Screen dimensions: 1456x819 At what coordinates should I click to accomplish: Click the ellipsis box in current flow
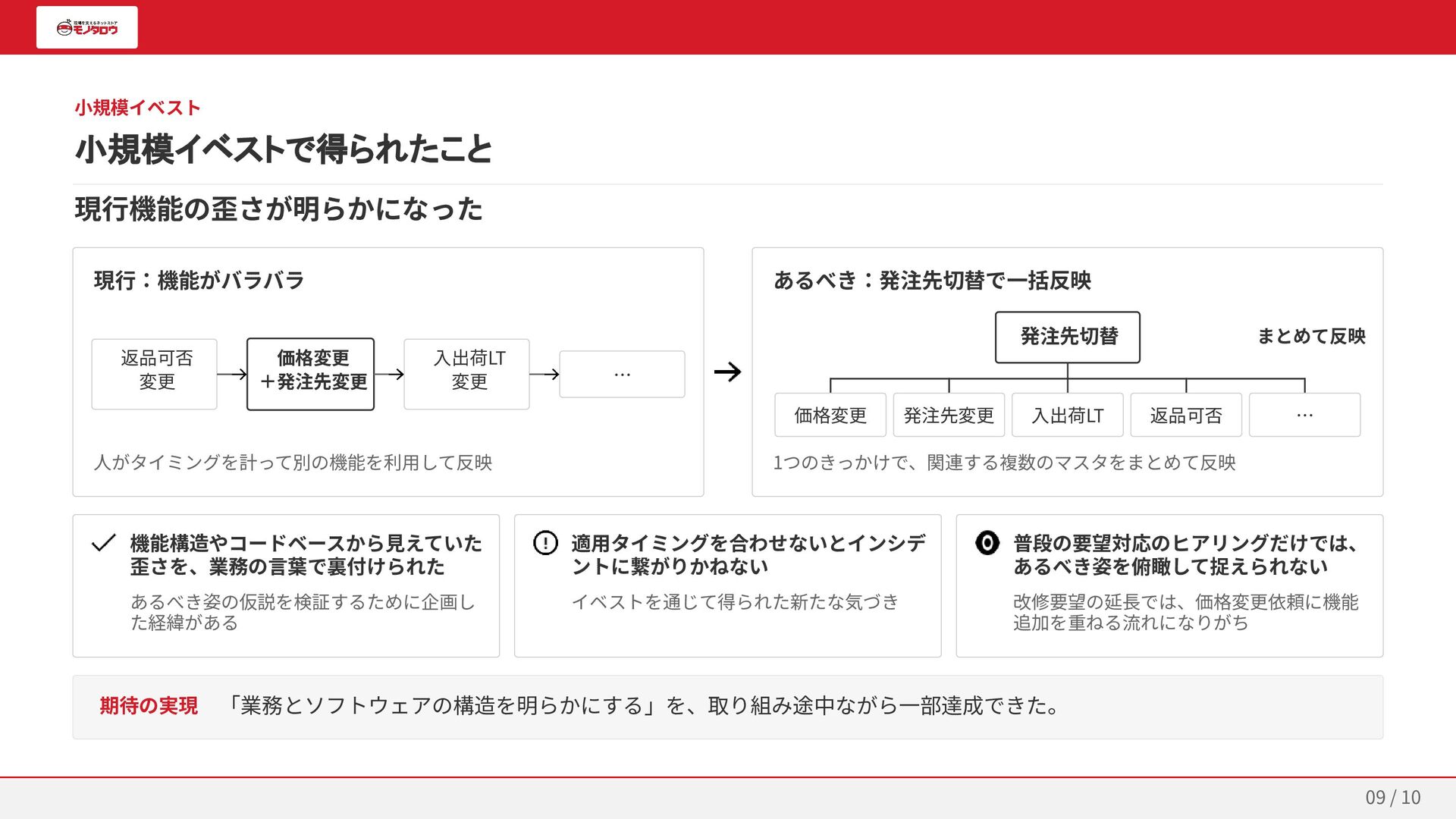(622, 374)
